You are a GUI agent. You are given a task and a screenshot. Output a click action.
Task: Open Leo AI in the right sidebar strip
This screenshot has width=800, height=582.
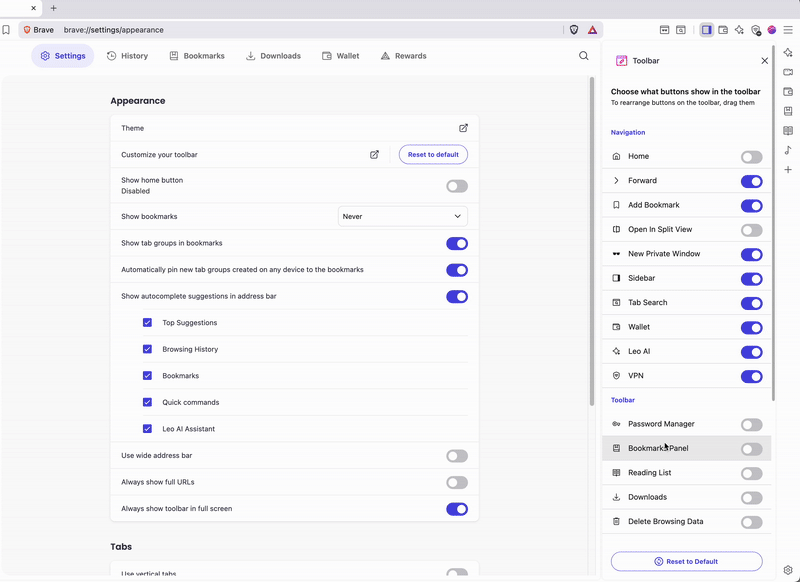click(x=788, y=53)
